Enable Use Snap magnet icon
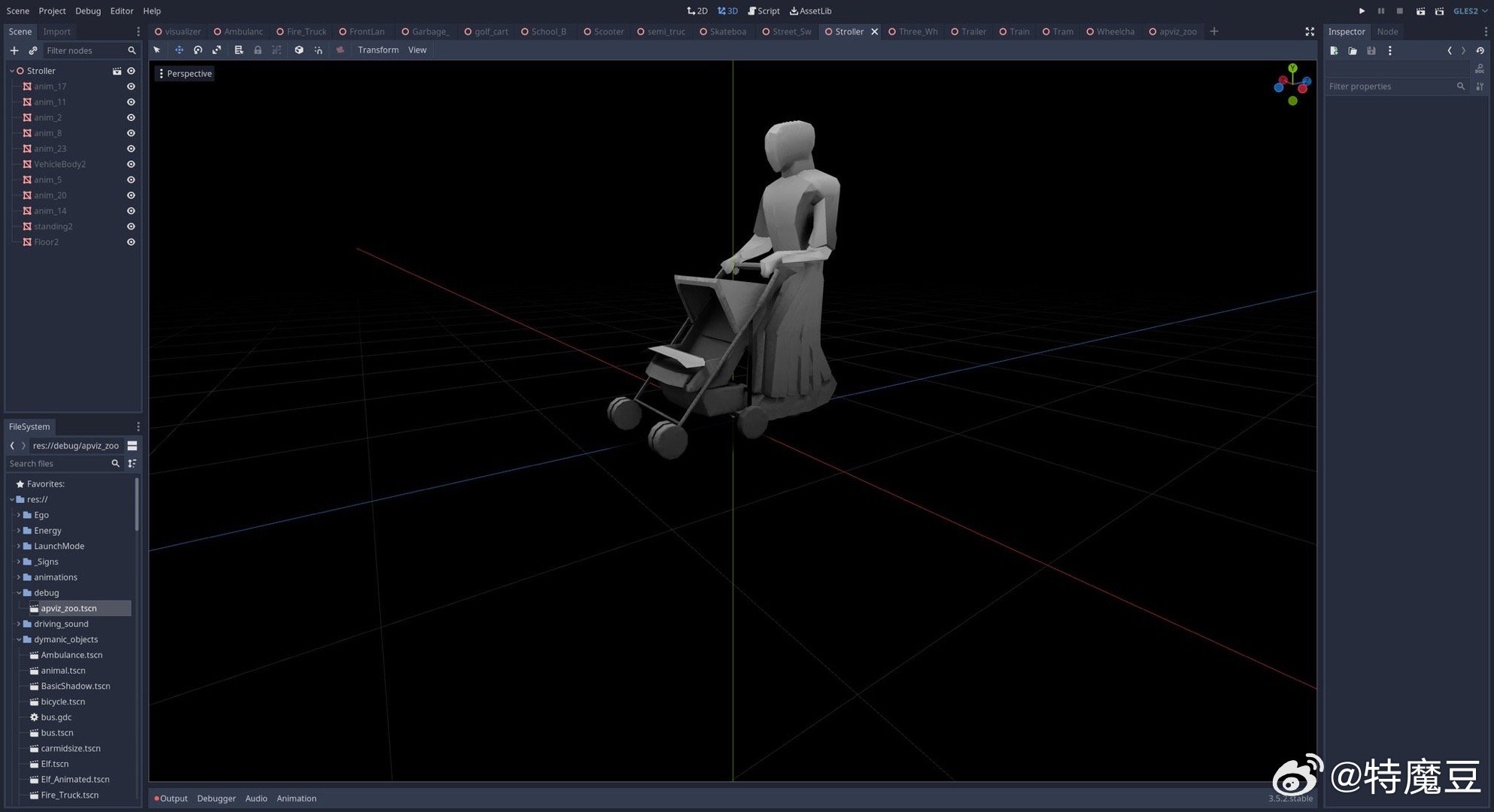Viewport: 1494px width, 812px height. click(x=318, y=50)
